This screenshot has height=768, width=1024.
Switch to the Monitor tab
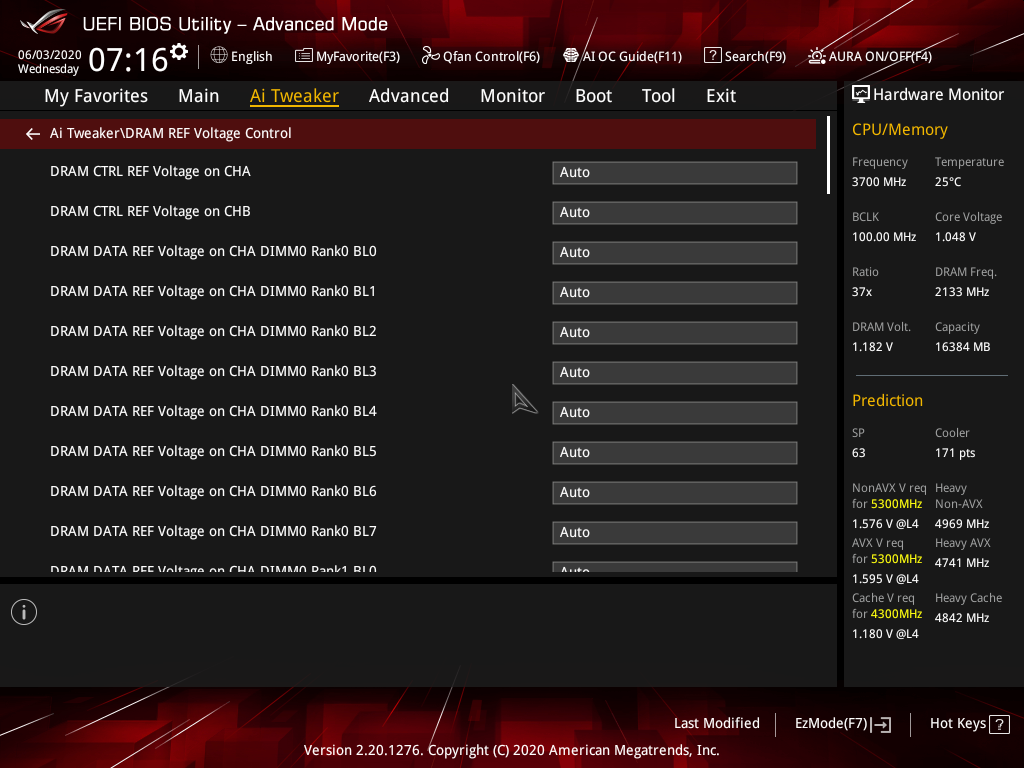tap(512, 95)
